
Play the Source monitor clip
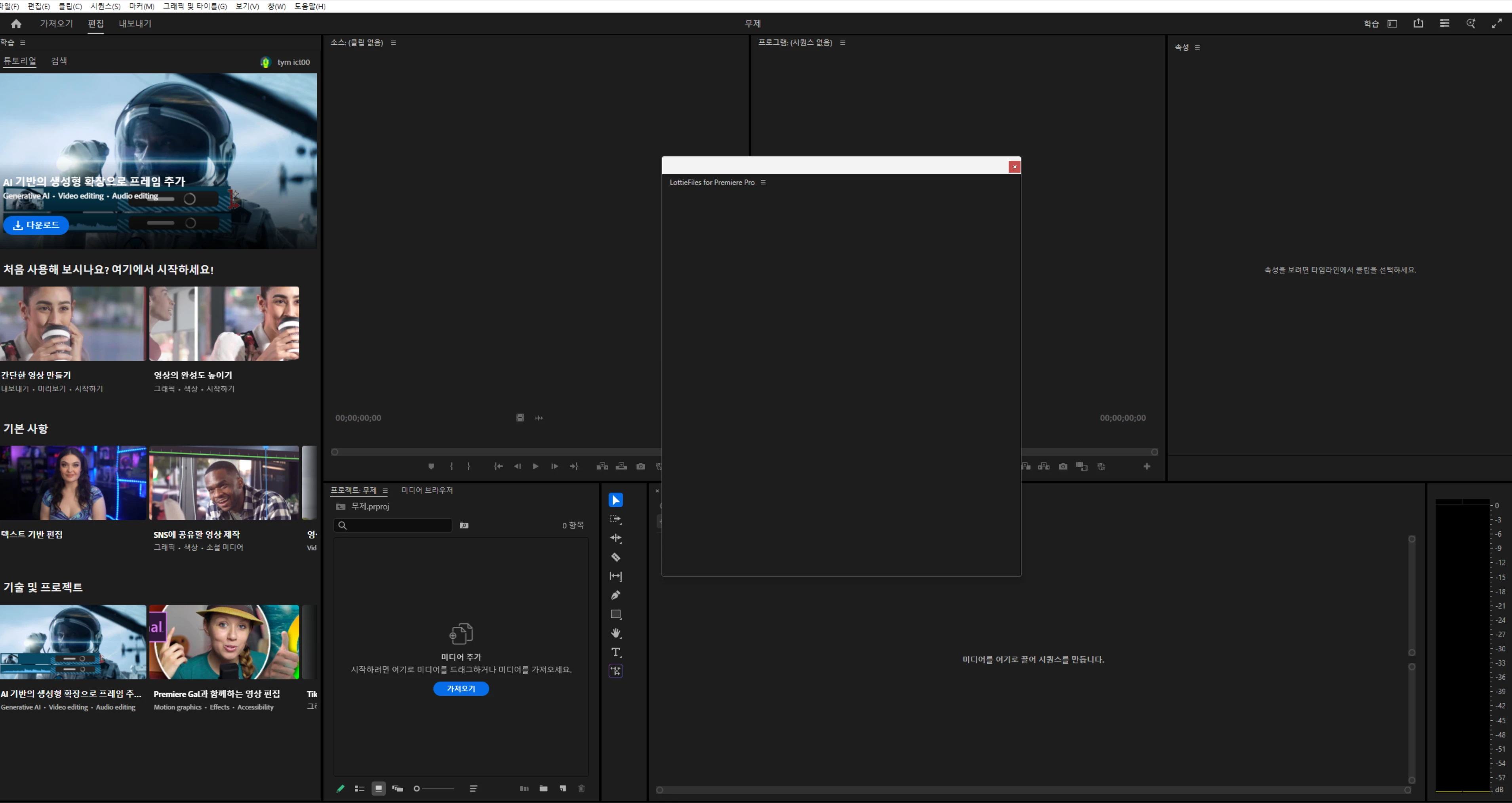click(535, 467)
